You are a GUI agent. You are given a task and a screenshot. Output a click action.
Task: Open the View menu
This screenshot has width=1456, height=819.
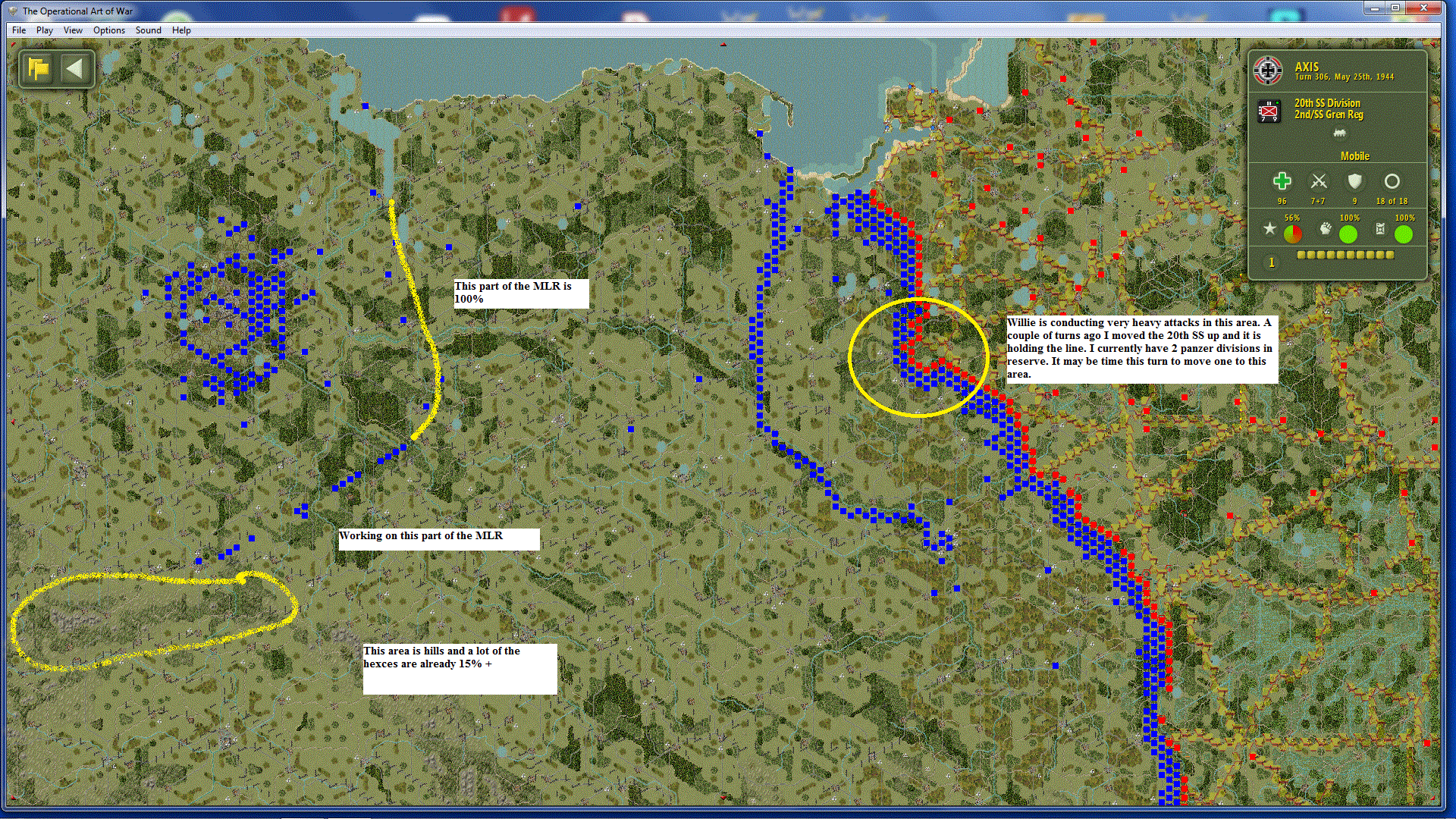(73, 30)
